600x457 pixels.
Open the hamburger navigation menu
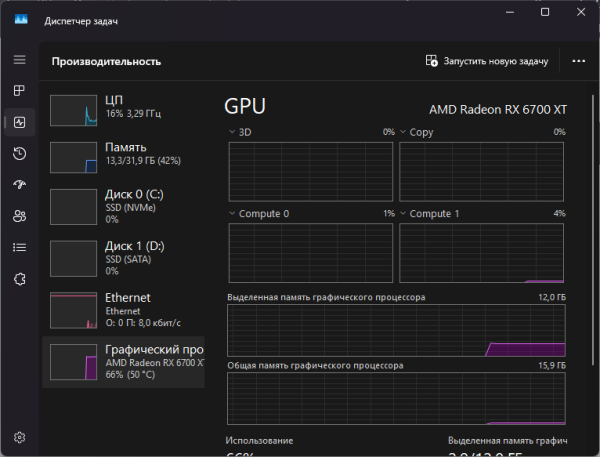point(19,60)
